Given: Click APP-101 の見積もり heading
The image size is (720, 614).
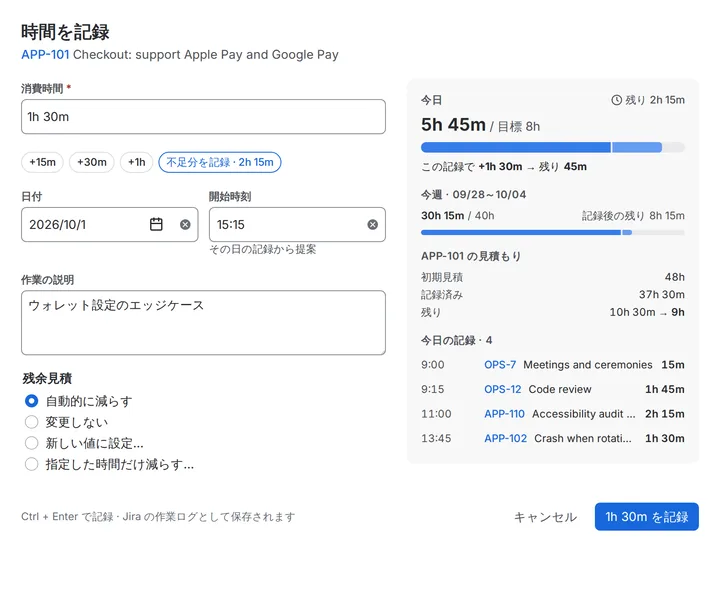Looking at the screenshot, I should pos(471,256).
